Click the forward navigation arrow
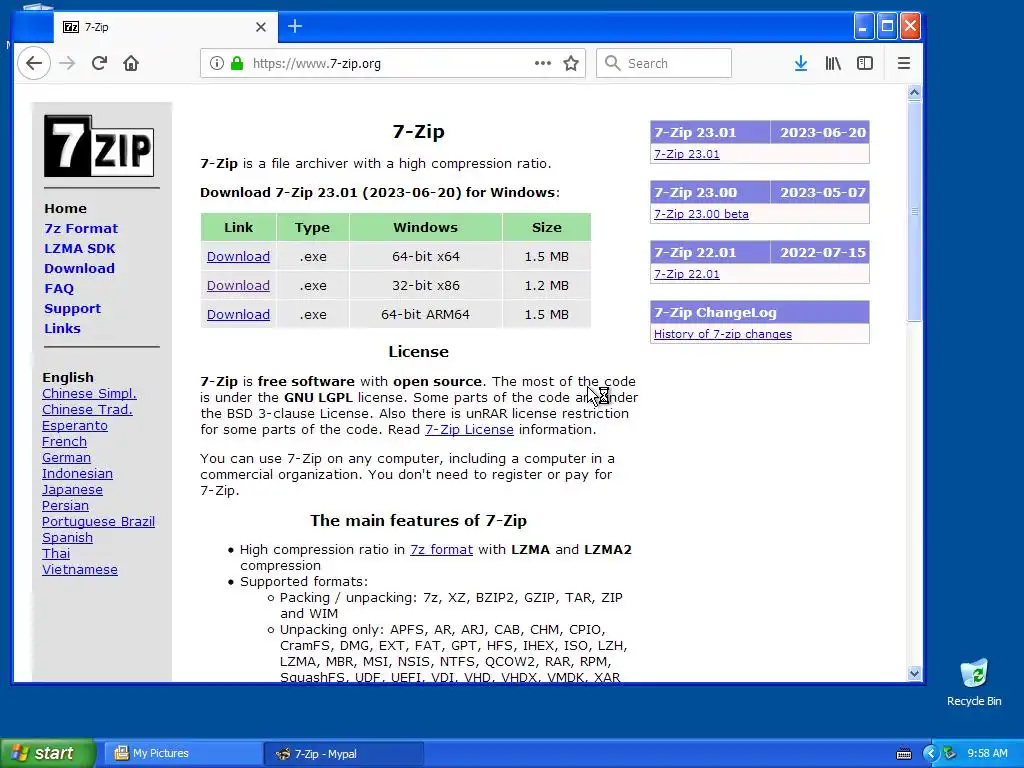 point(67,63)
